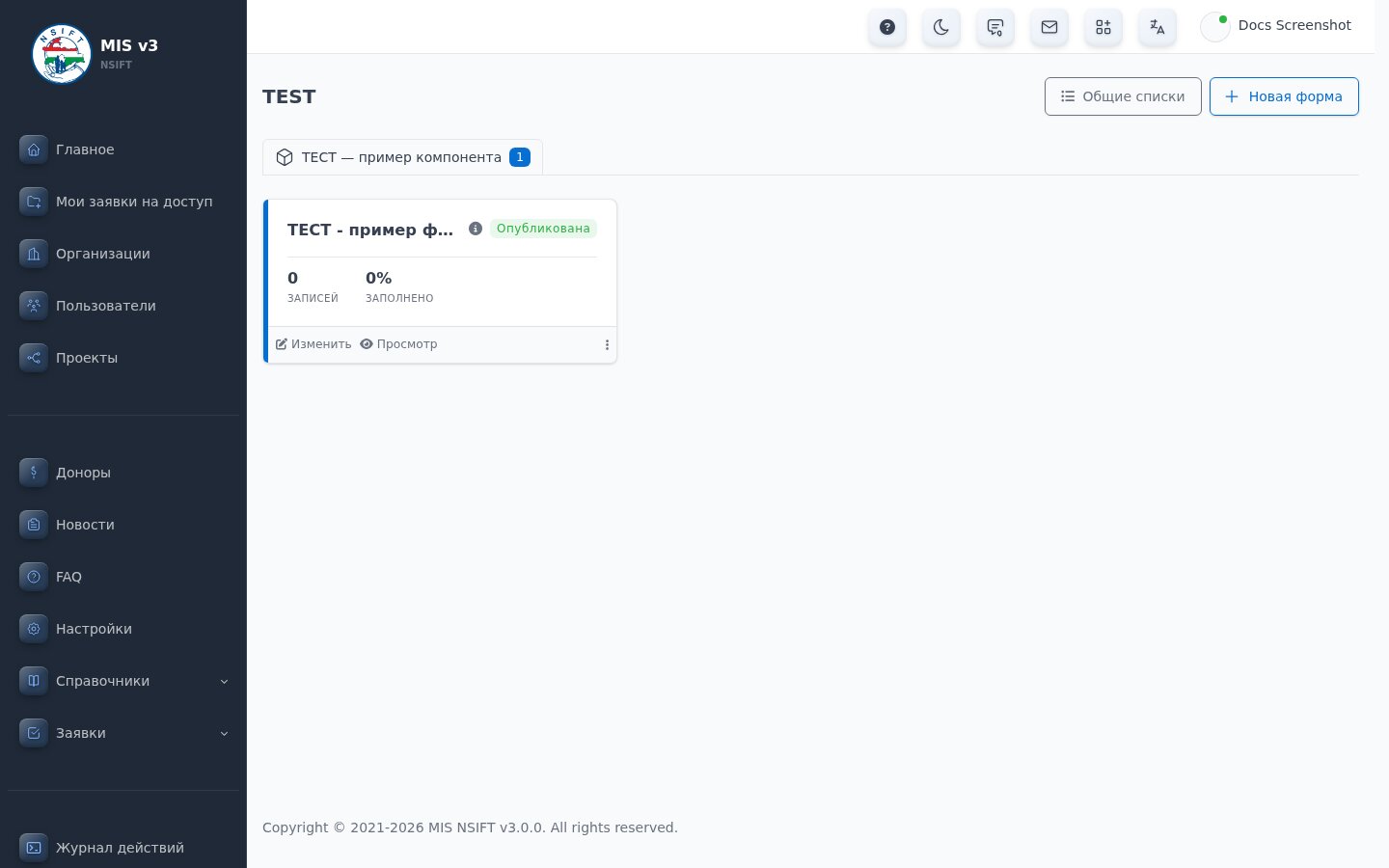Click the Мои заявки на доступ folder icon
This screenshot has height=868, width=1389.
coord(34,202)
